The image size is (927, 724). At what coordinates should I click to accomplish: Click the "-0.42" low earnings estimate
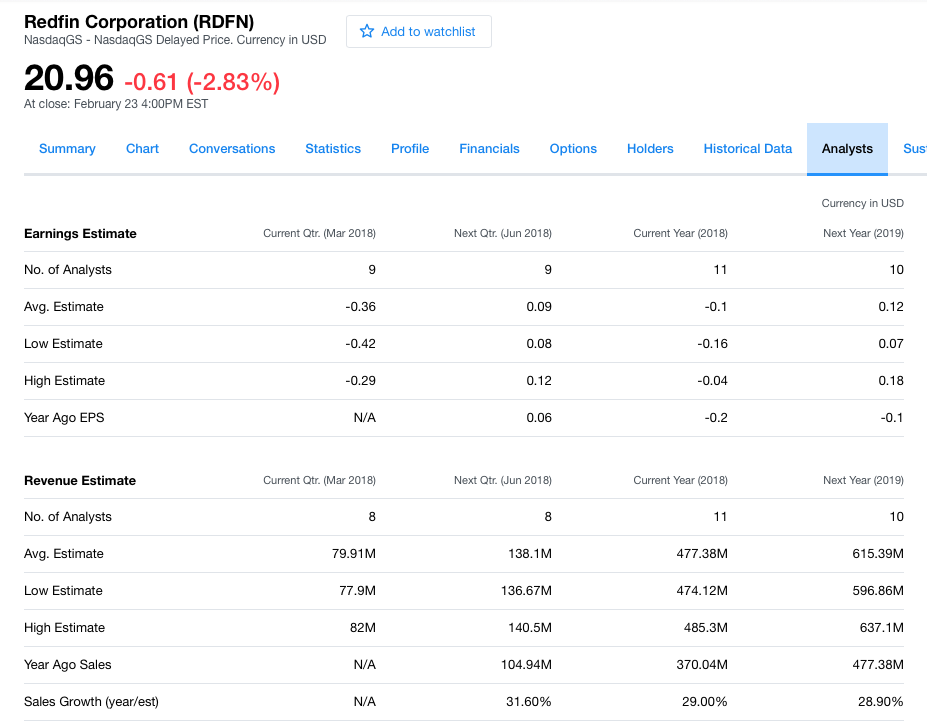tap(361, 343)
